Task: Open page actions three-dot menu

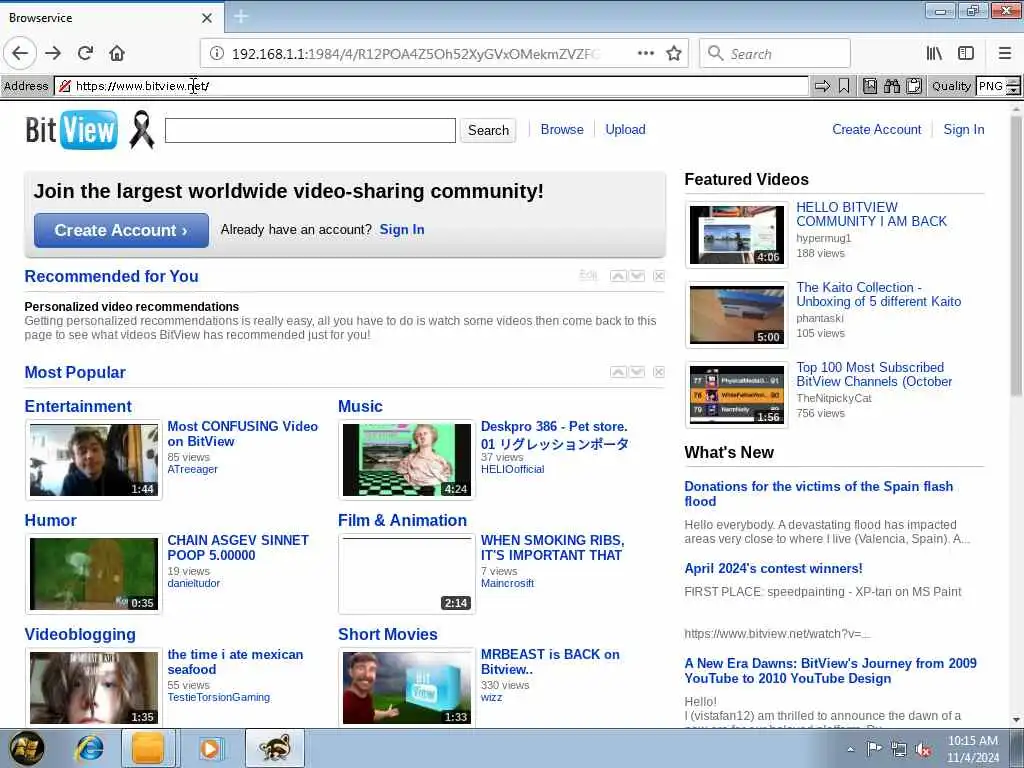Action: coord(645,54)
